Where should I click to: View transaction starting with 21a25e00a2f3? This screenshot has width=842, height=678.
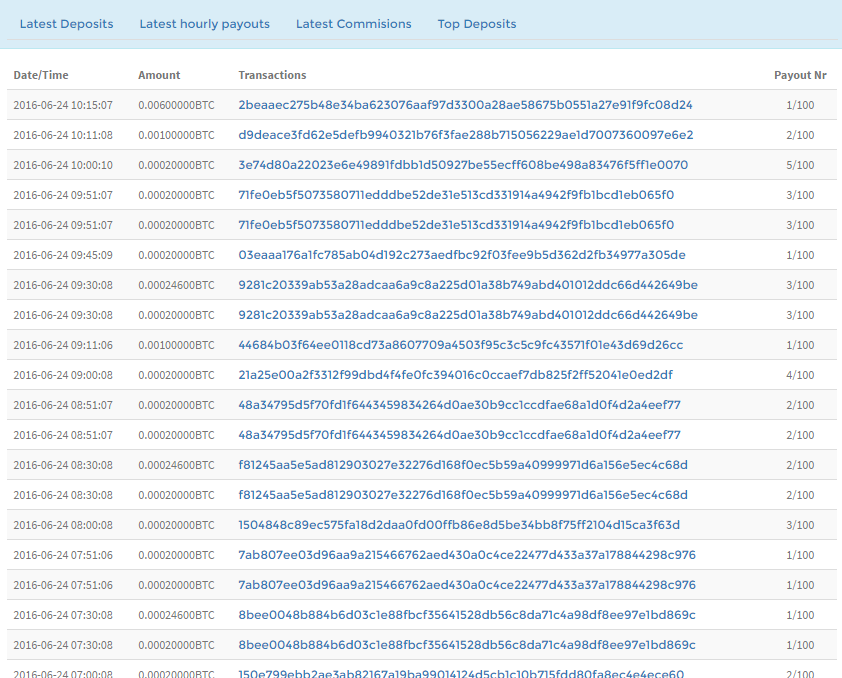coord(455,375)
